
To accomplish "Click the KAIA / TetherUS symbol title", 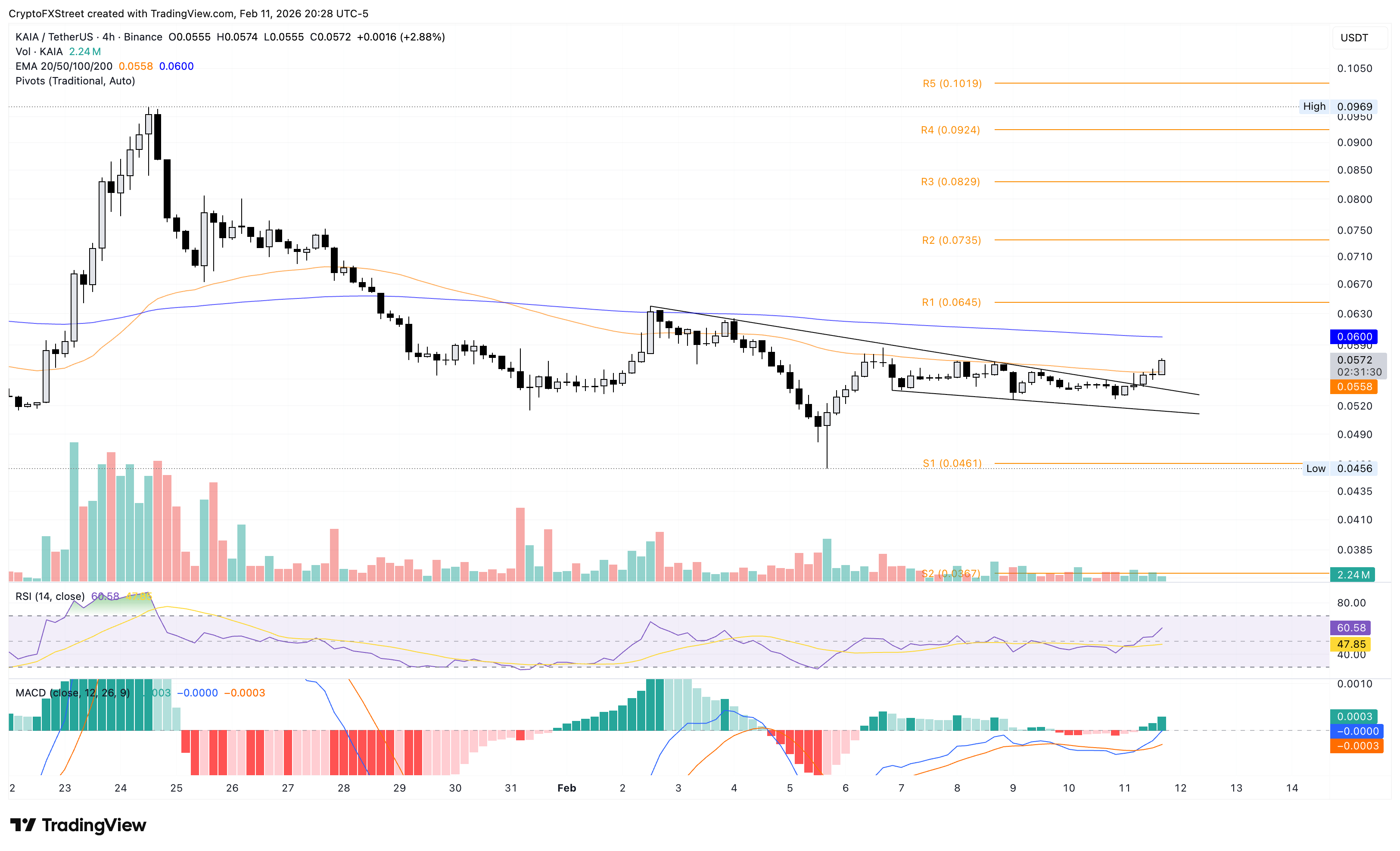I will pos(54,37).
